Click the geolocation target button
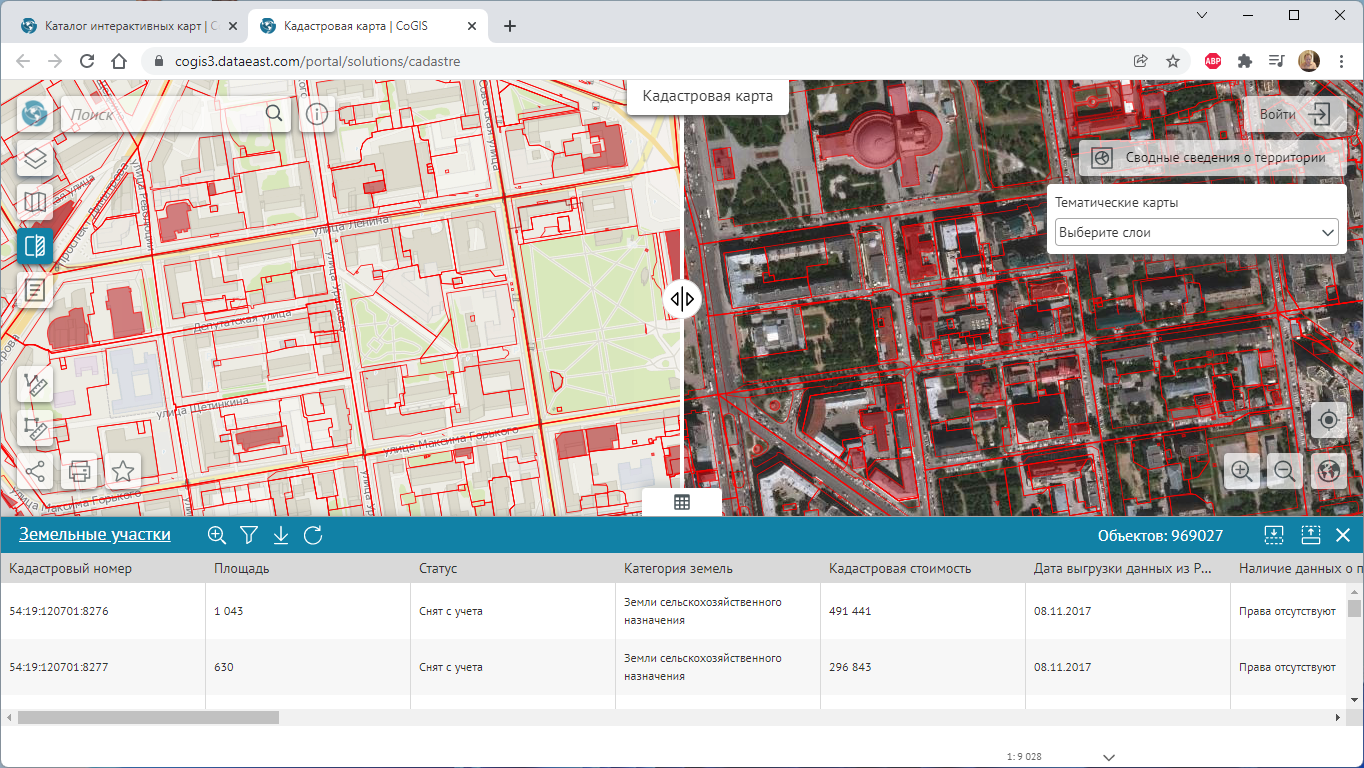 pos(1328,420)
